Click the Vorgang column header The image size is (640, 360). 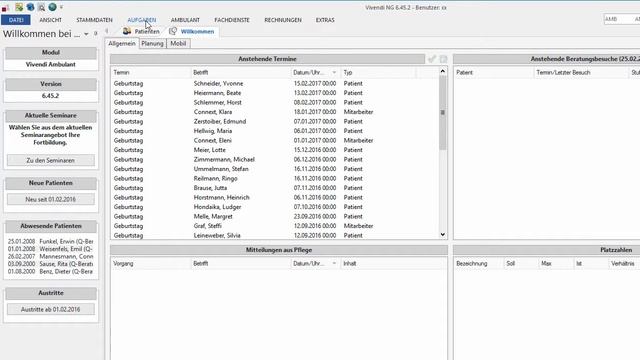(151, 264)
